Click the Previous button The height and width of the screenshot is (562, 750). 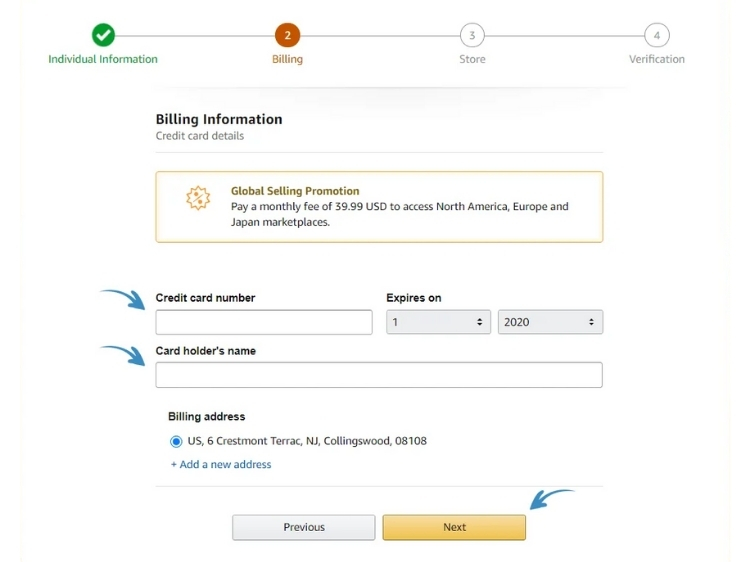pyautogui.click(x=304, y=527)
